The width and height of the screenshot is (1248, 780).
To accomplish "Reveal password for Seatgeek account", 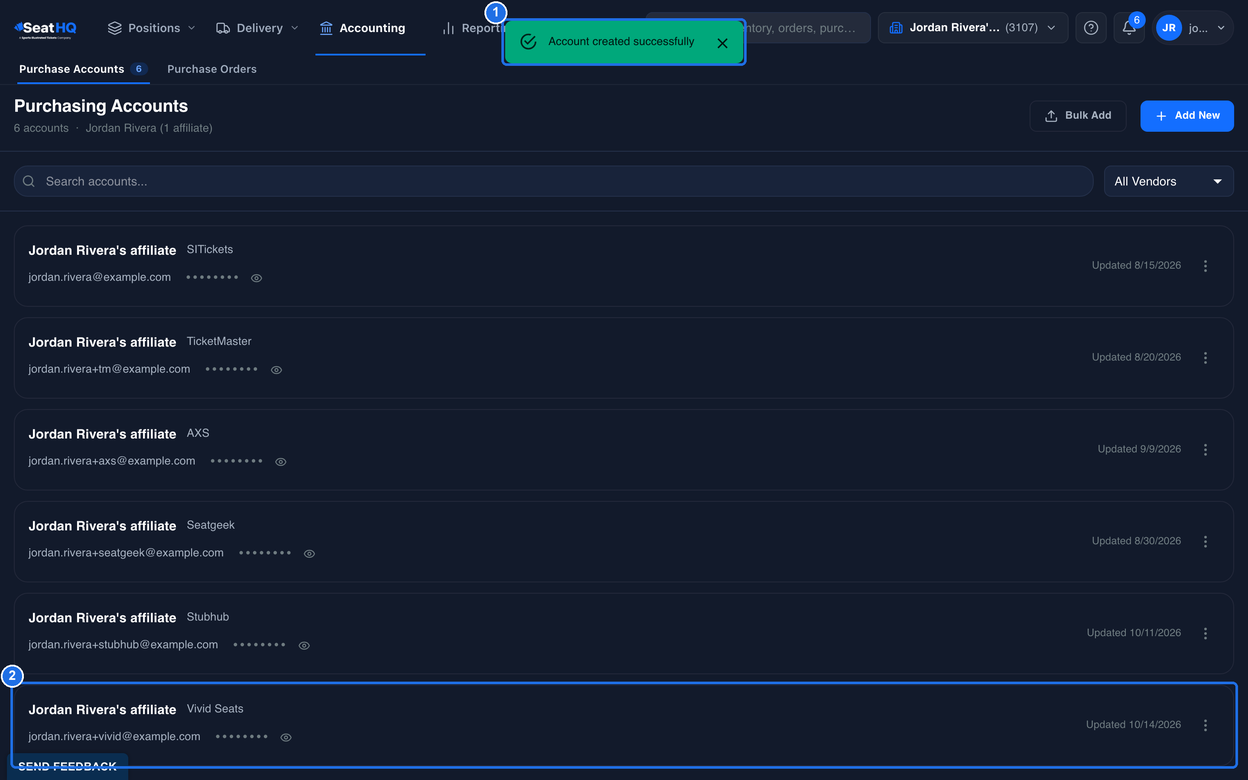I will click(309, 554).
